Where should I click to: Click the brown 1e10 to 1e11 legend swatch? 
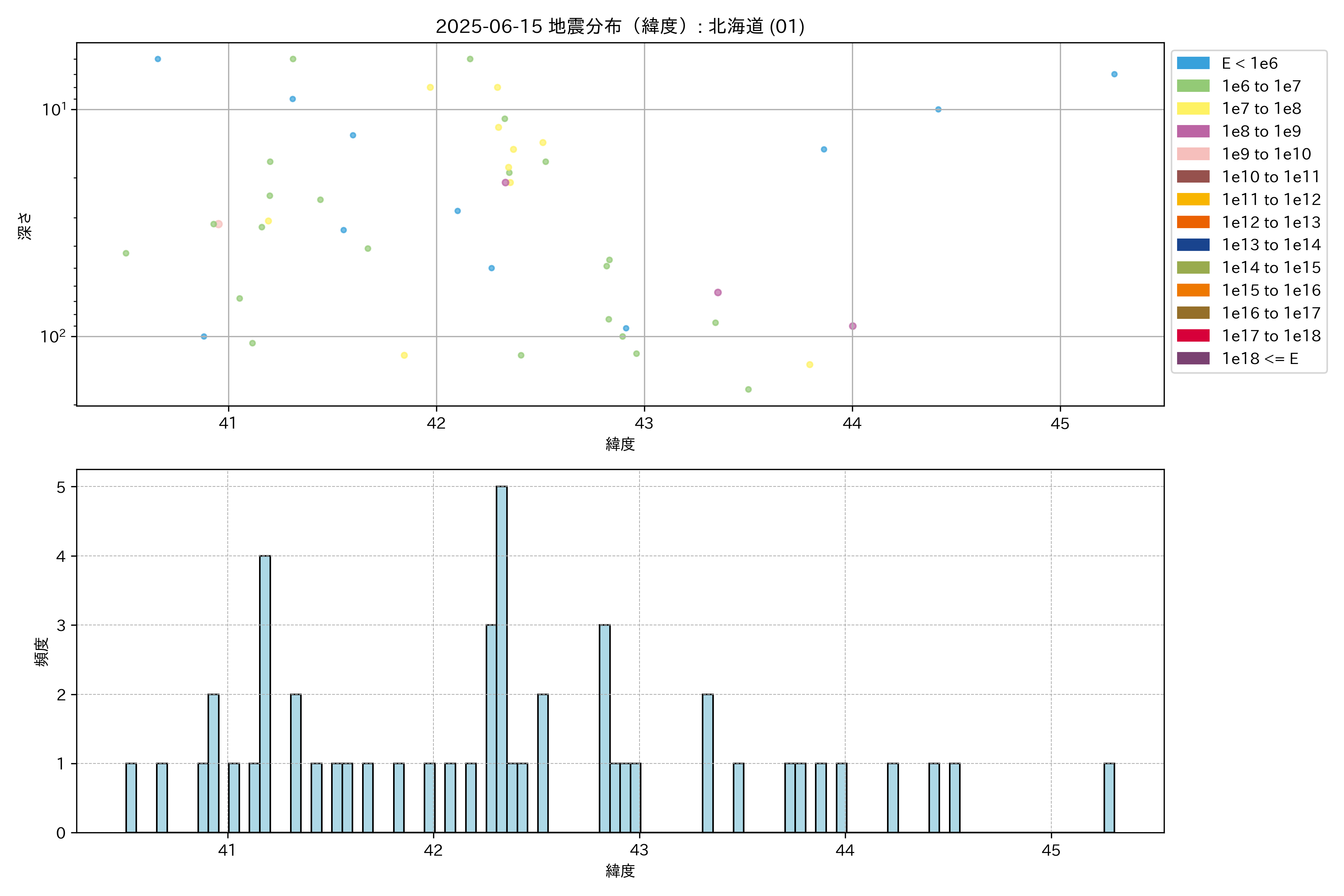pyautogui.click(x=1192, y=177)
